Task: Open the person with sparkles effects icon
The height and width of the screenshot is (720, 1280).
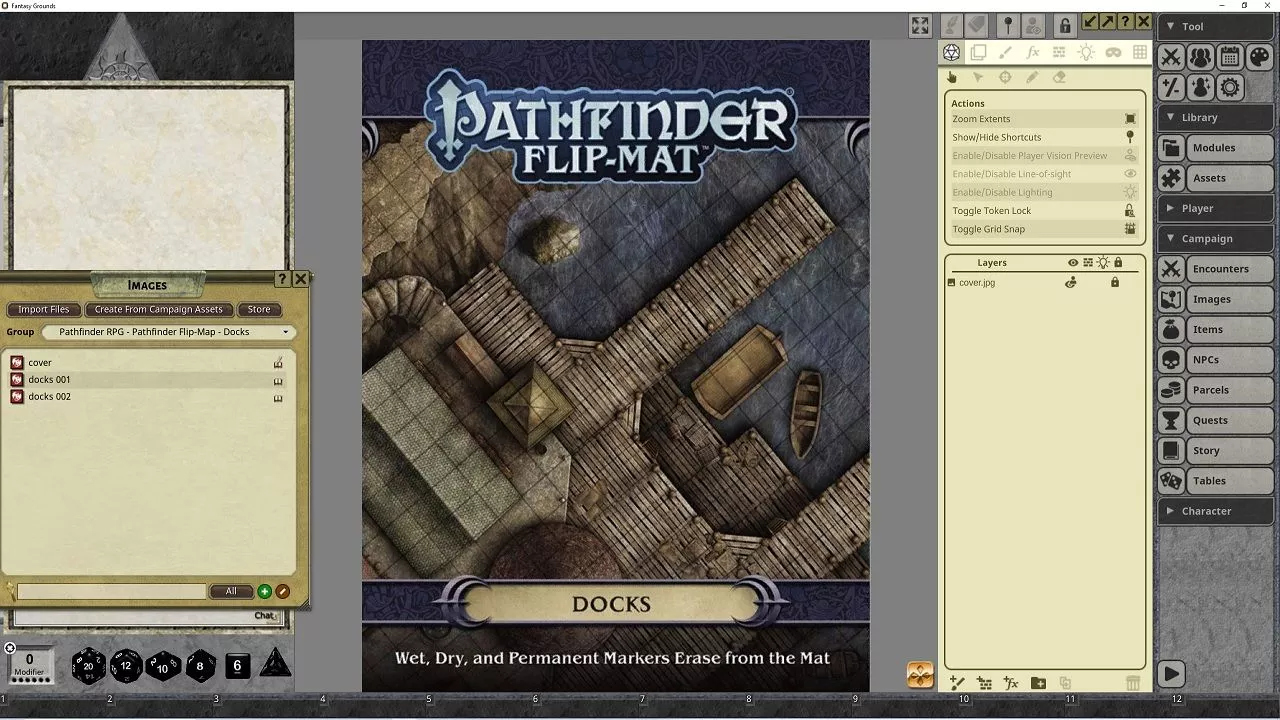Action: 1200,87
